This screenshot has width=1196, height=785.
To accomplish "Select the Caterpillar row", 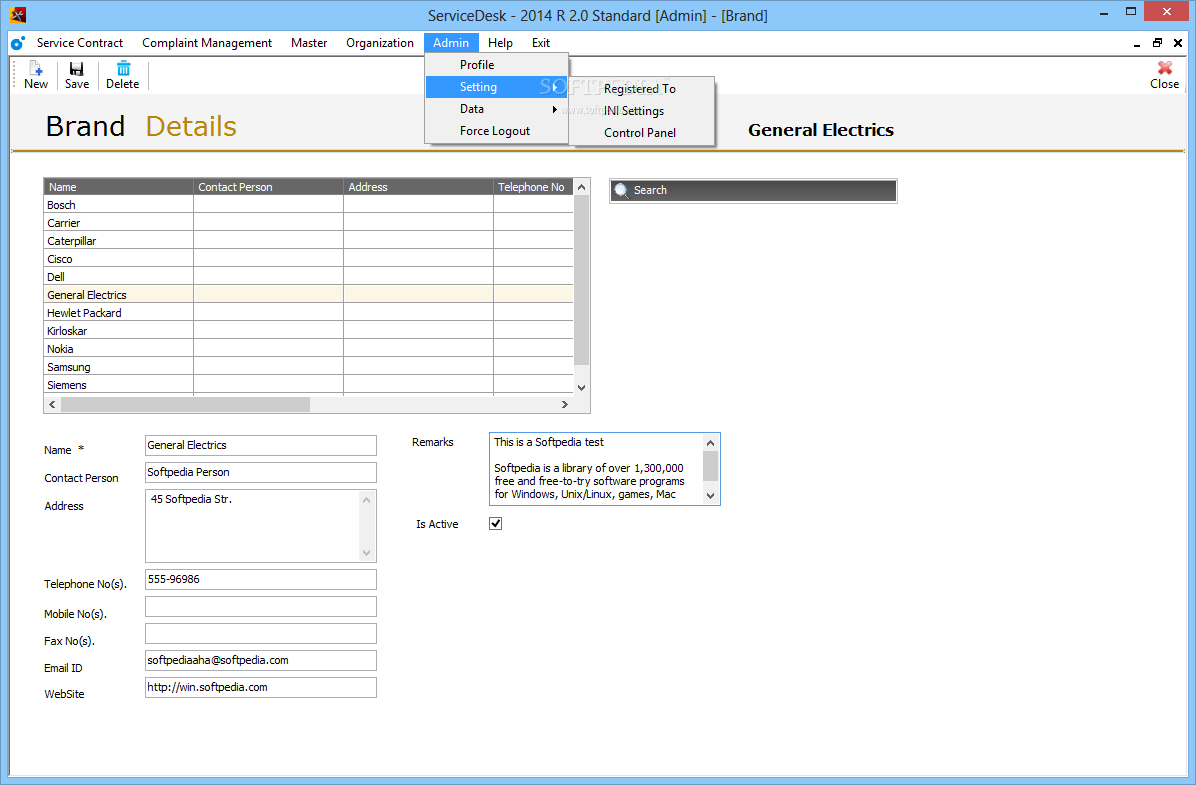I will click(x=309, y=241).
